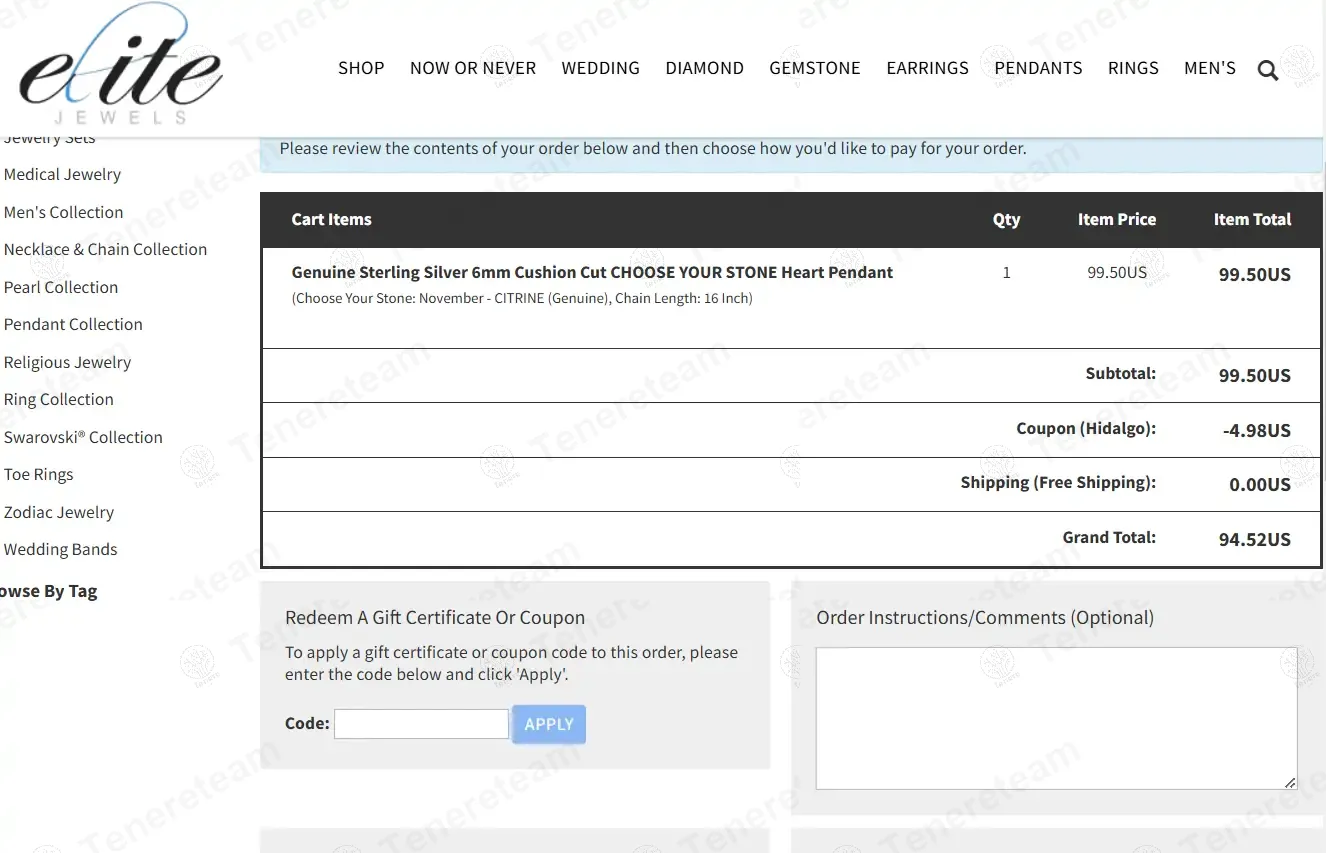Click the Qty column header
The image size is (1326, 853).
point(1006,219)
